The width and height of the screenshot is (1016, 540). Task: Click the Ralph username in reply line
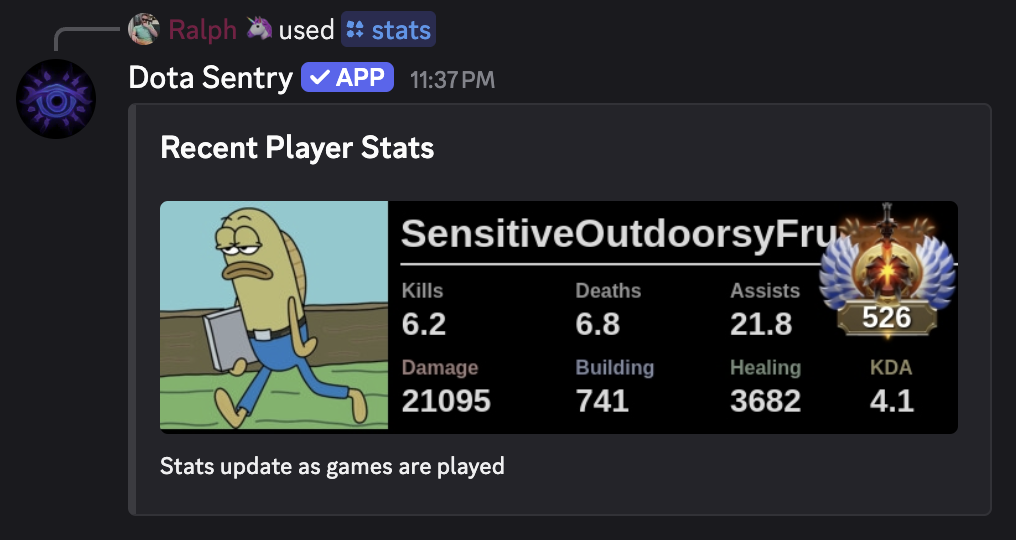[202, 30]
